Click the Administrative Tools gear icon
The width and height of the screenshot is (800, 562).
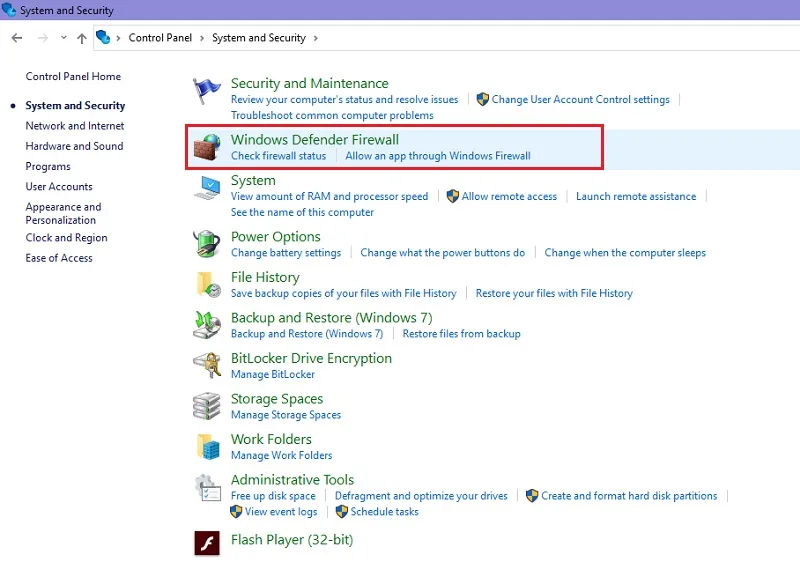point(208,488)
